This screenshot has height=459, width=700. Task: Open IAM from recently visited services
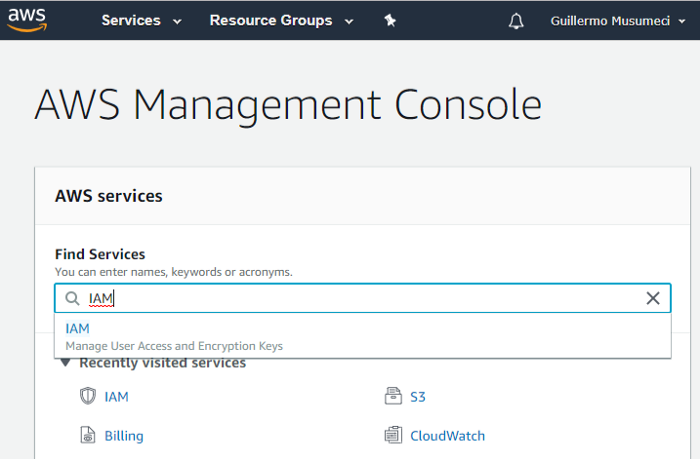[x=117, y=396]
